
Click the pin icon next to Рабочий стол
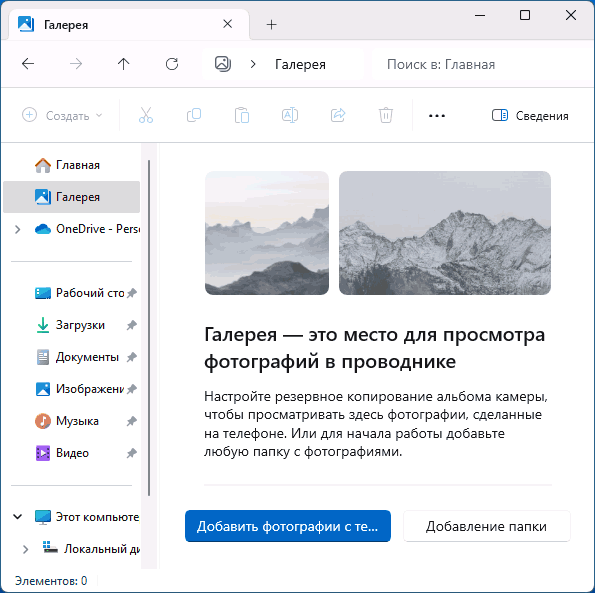pyautogui.click(x=132, y=293)
